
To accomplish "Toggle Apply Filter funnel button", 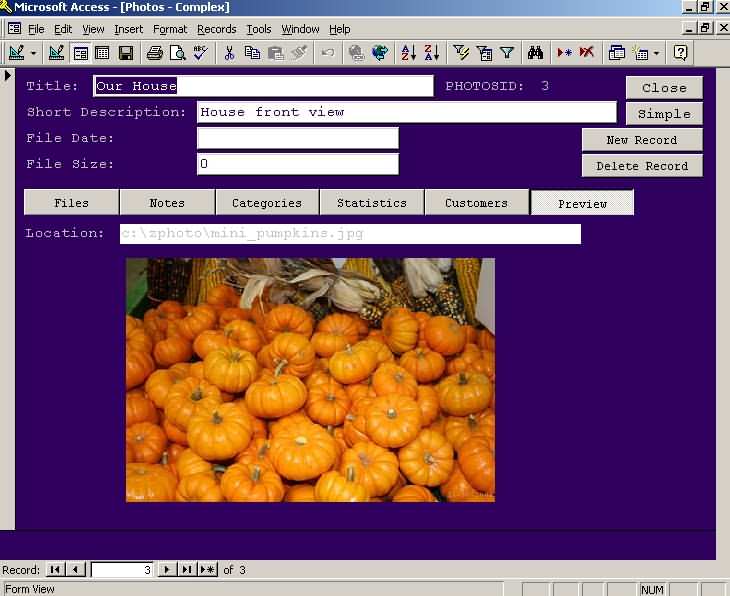I will pos(507,53).
